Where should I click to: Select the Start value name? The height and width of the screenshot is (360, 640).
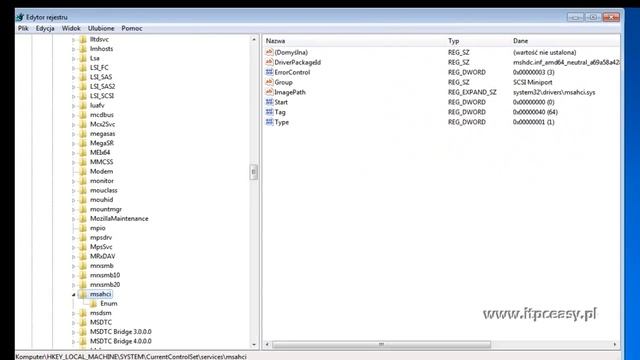(x=281, y=102)
